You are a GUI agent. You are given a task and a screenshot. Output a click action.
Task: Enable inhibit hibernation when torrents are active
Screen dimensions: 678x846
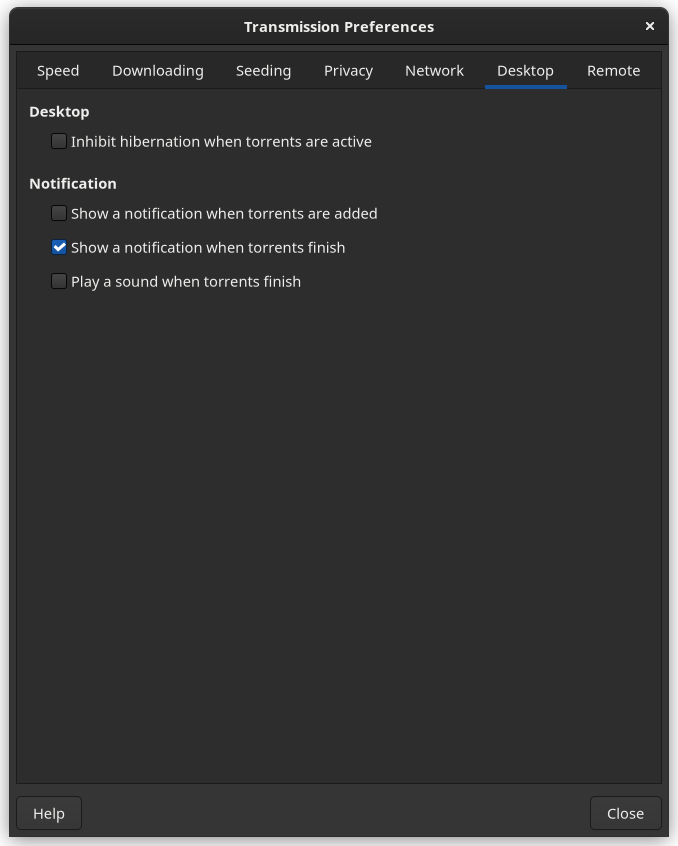pos(58,141)
